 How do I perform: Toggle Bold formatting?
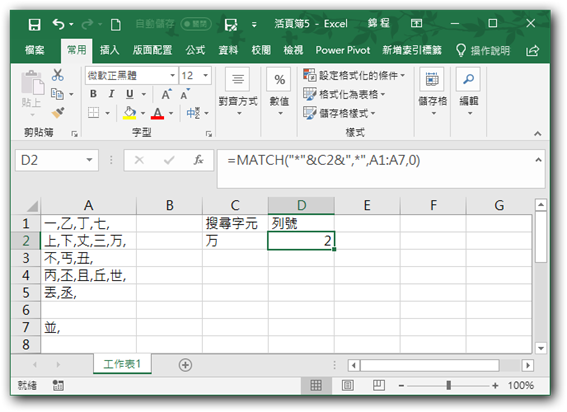93,94
